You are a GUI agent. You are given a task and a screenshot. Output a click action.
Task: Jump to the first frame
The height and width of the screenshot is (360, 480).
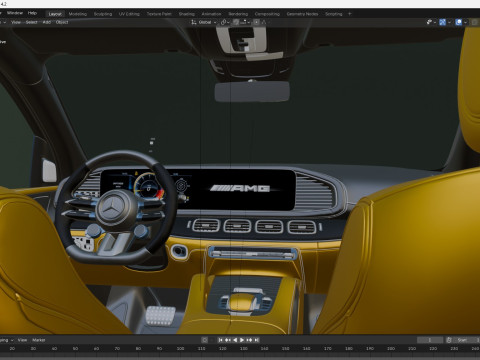click(x=220, y=340)
